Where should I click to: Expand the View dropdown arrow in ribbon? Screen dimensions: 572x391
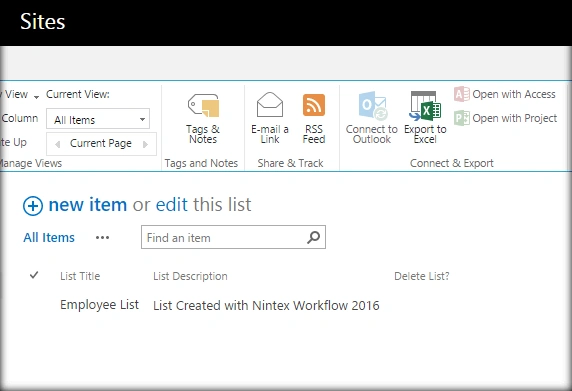[x=36, y=96]
